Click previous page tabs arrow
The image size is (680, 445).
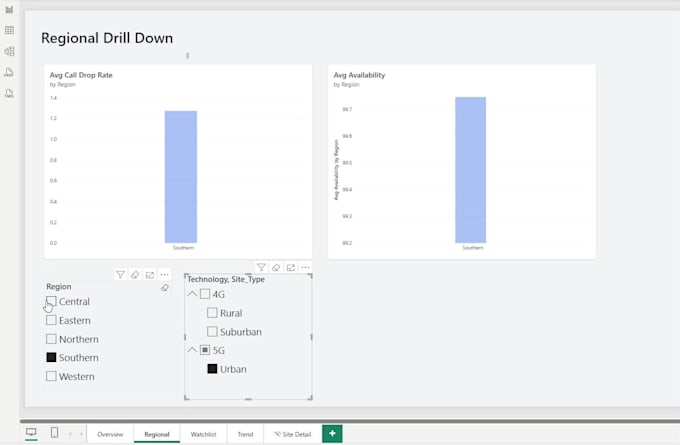70,434
